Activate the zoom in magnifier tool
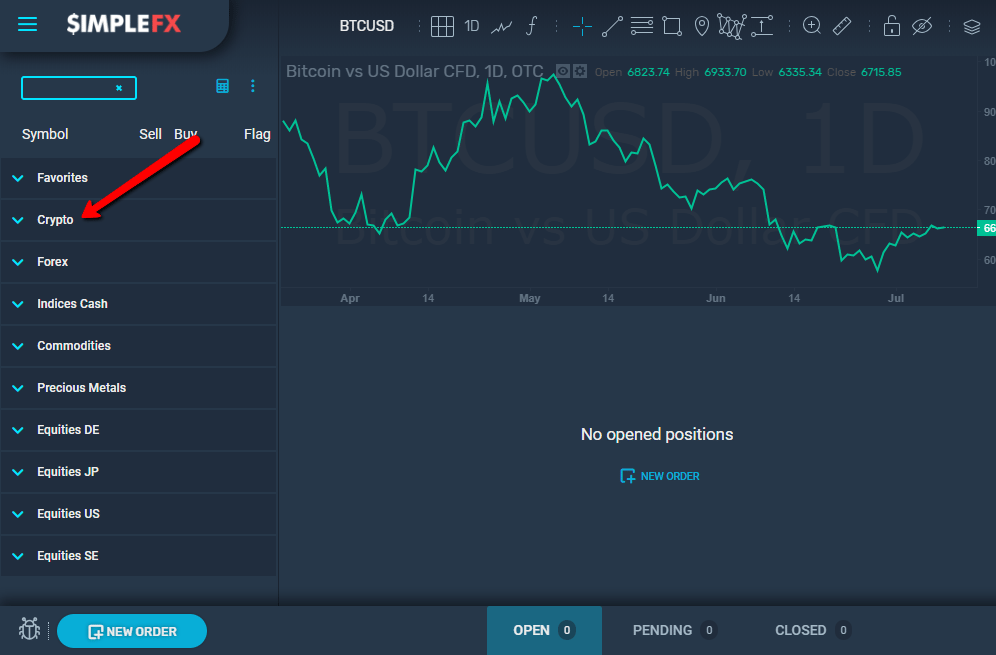This screenshot has width=996, height=655. pos(812,25)
